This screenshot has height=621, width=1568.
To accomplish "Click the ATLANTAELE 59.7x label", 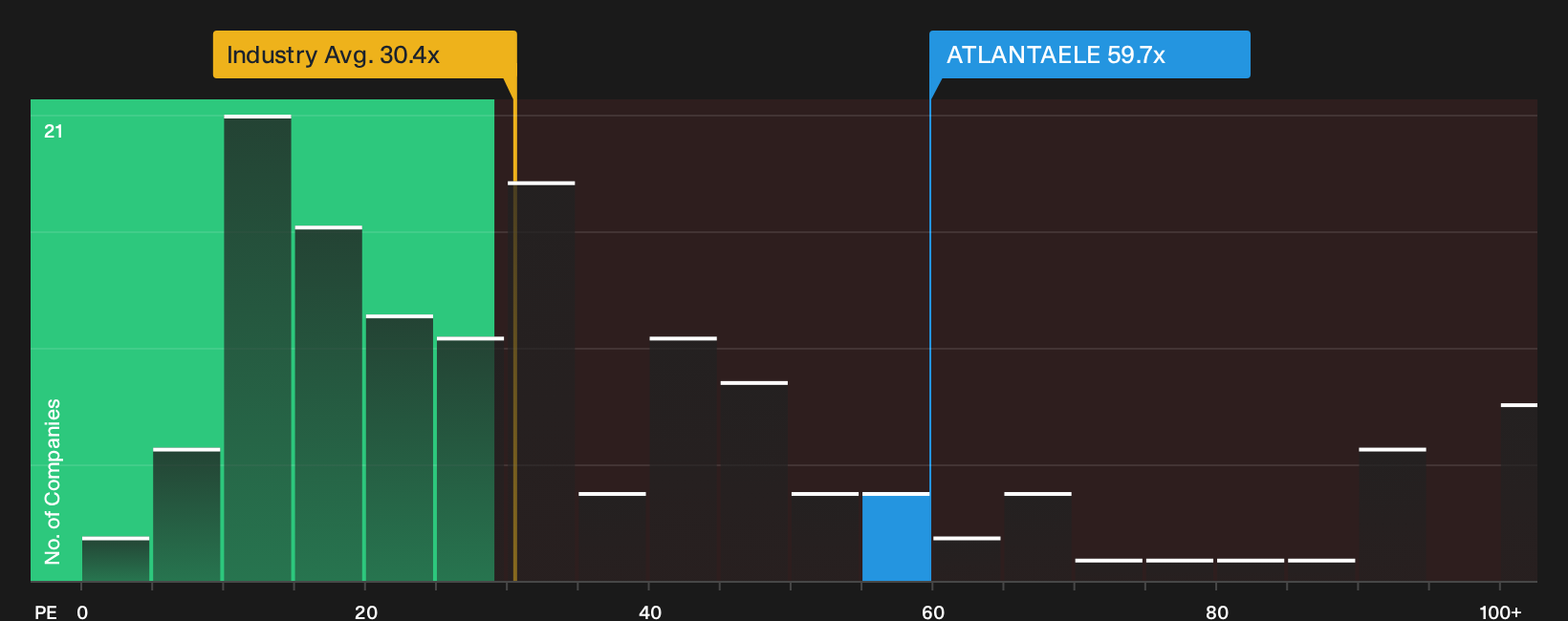I will 1089,54.
